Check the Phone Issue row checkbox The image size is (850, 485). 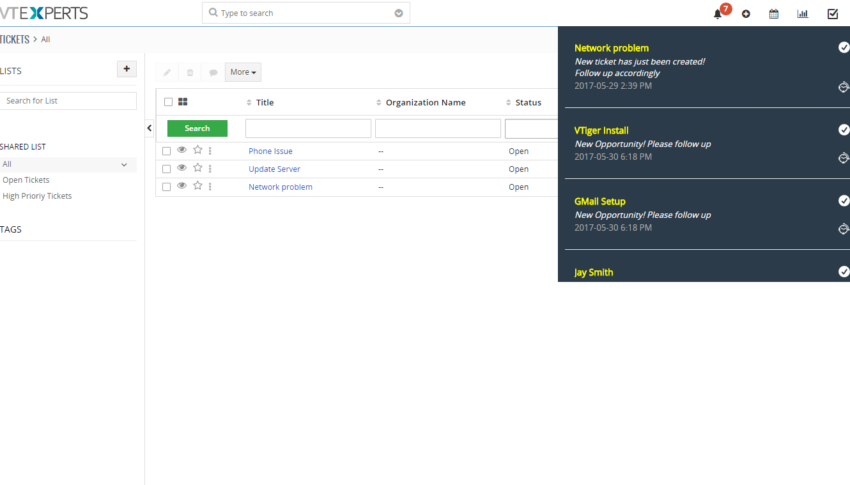click(166, 151)
